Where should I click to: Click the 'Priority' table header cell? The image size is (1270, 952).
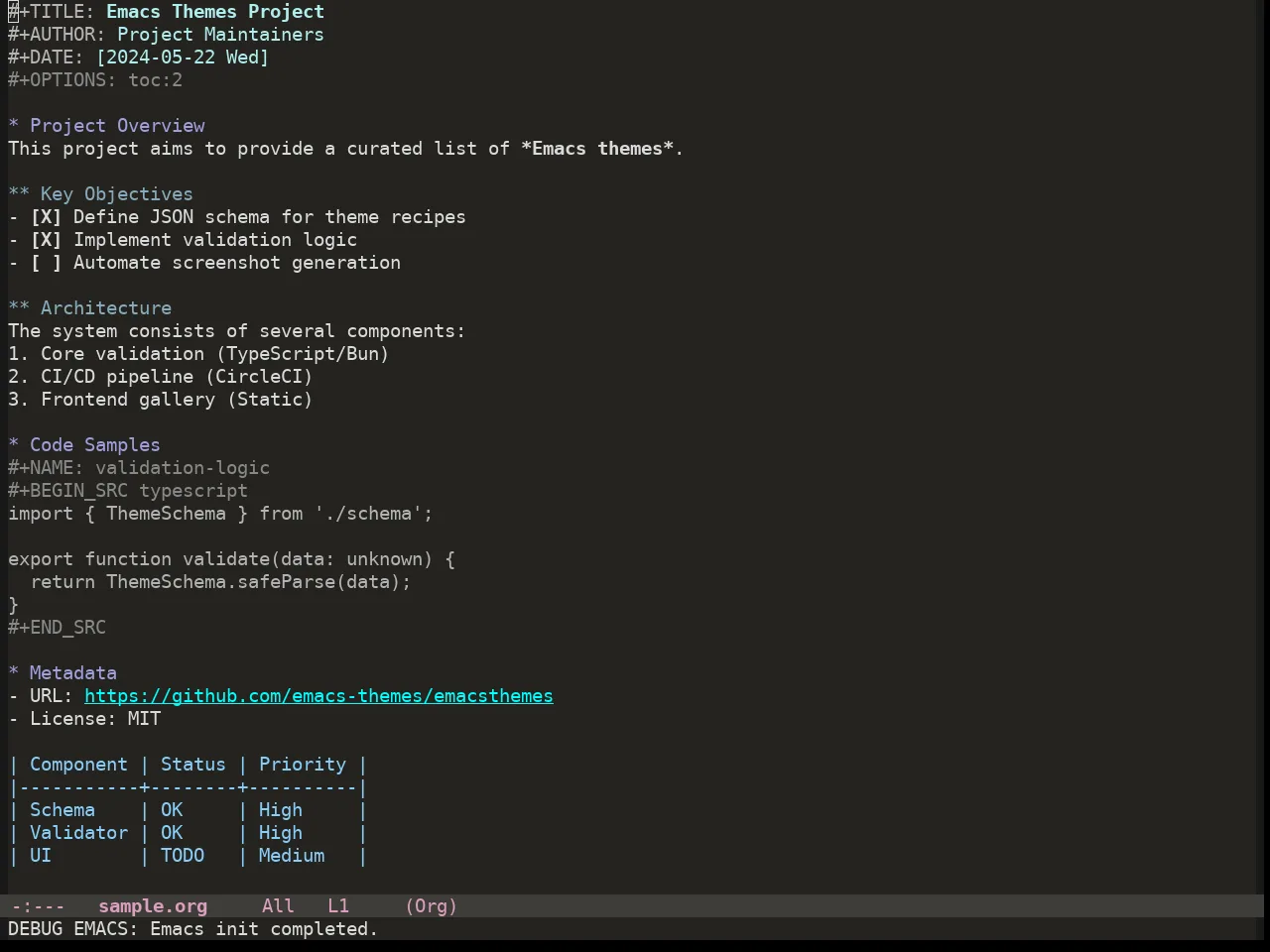pyautogui.click(x=303, y=765)
